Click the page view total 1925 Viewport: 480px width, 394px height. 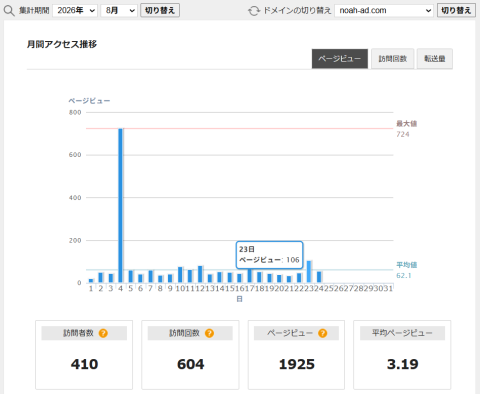(297, 364)
